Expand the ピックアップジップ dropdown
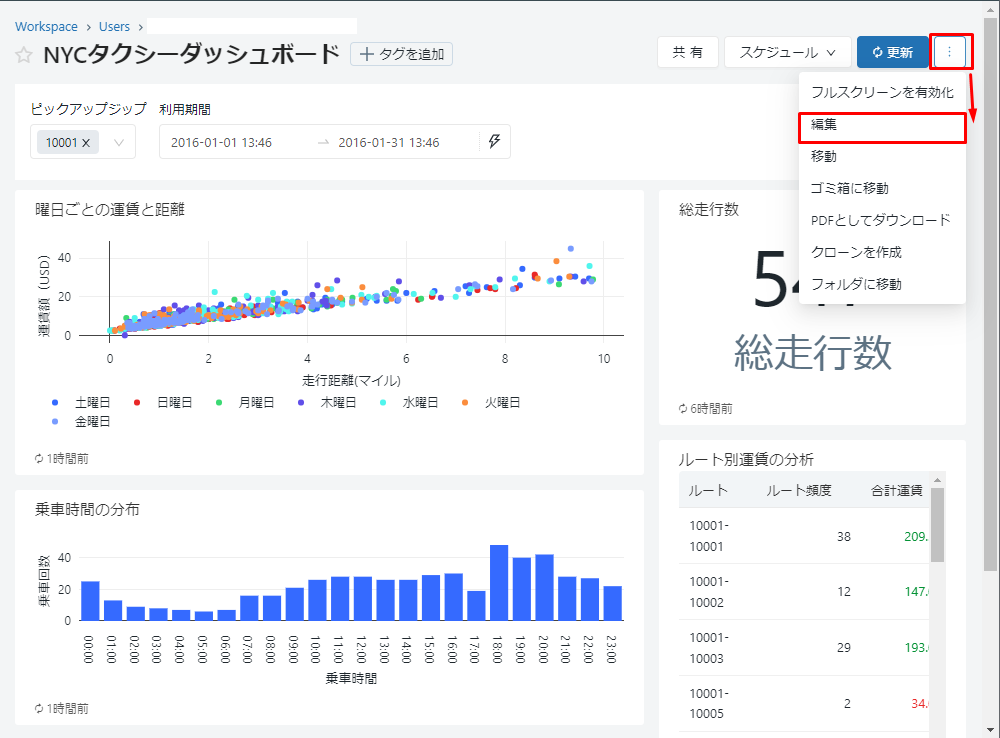 click(119, 143)
